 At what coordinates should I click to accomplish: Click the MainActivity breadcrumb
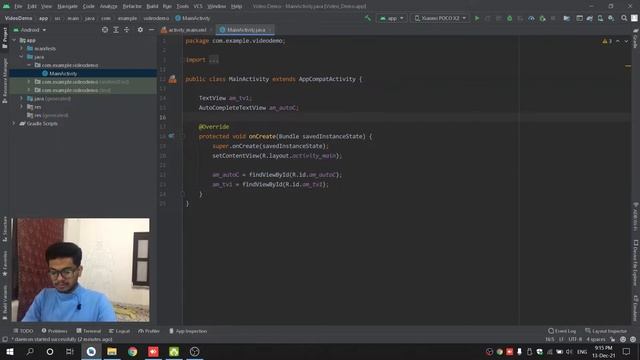(193, 18)
